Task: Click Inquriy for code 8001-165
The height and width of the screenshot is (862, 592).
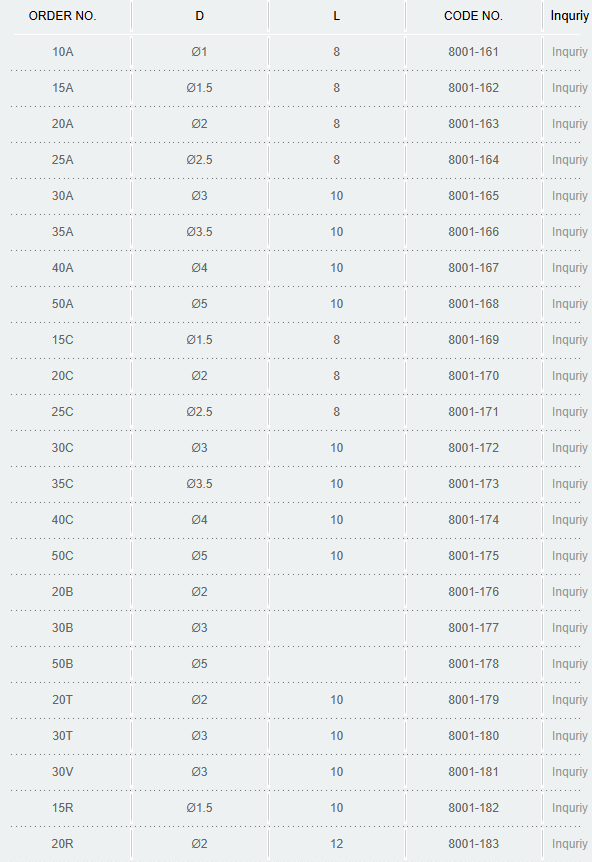Action: click(x=569, y=196)
